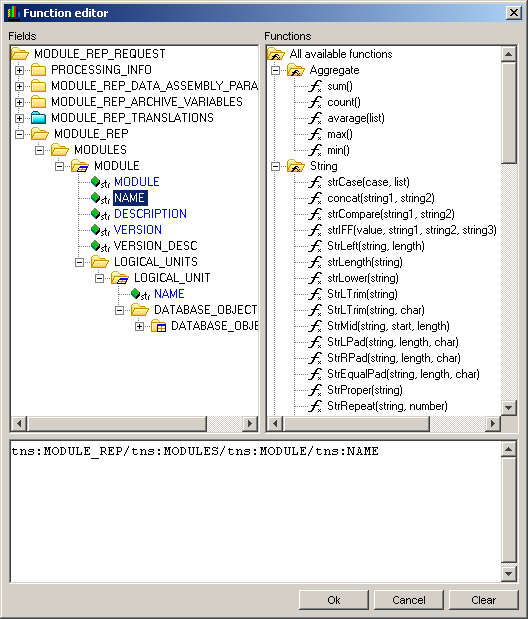Click the fx icon beside StrRepeat(string, number)
This screenshot has height=619, width=528.
(x=315, y=406)
